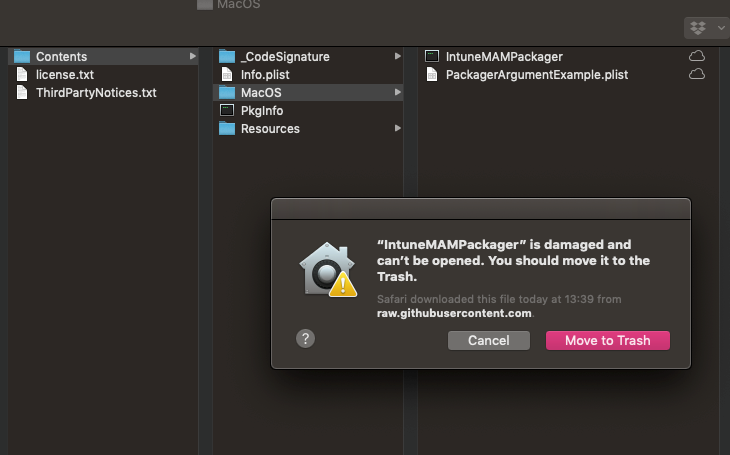Select the Resources folder icon

[227, 129]
